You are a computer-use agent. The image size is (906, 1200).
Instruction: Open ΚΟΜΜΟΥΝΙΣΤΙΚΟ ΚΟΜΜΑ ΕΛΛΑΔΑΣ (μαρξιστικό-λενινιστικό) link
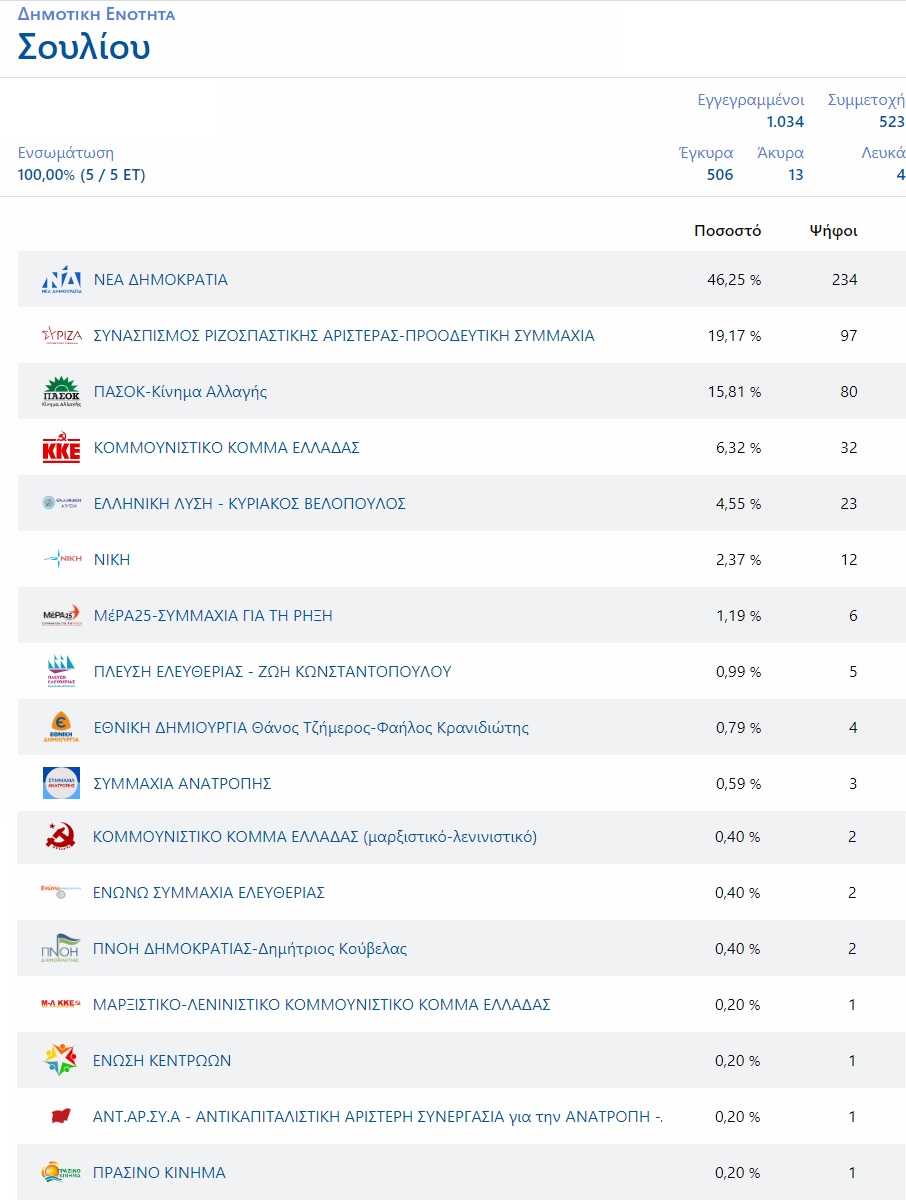tap(315, 836)
